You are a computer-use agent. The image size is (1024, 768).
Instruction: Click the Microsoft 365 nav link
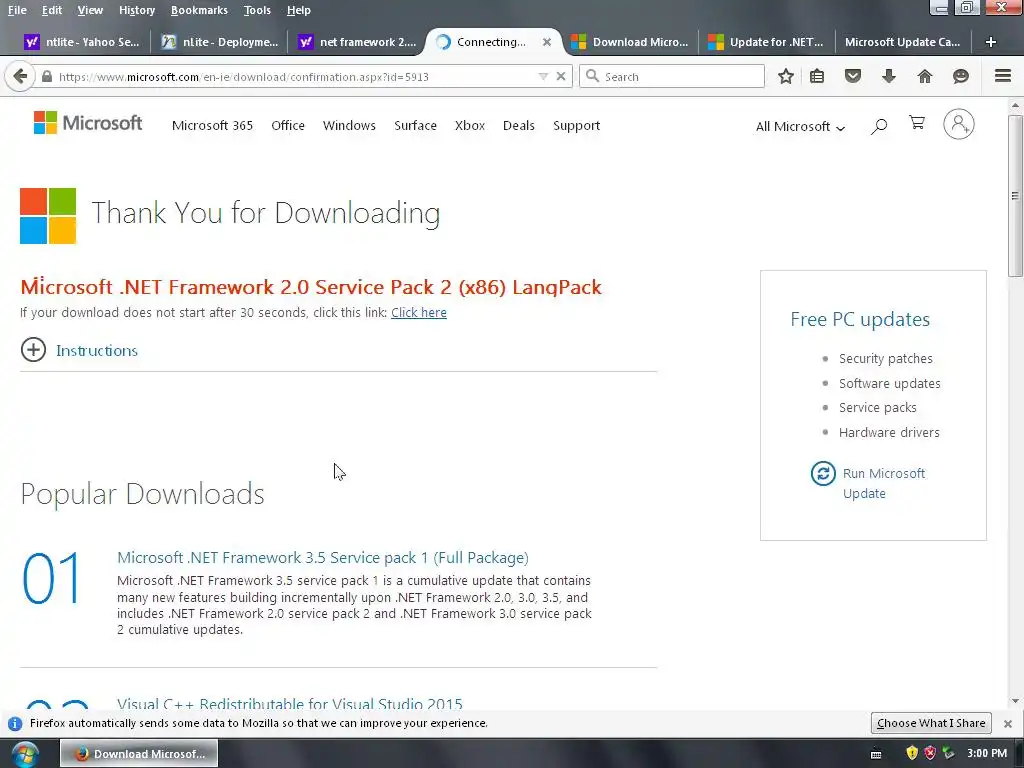212,125
